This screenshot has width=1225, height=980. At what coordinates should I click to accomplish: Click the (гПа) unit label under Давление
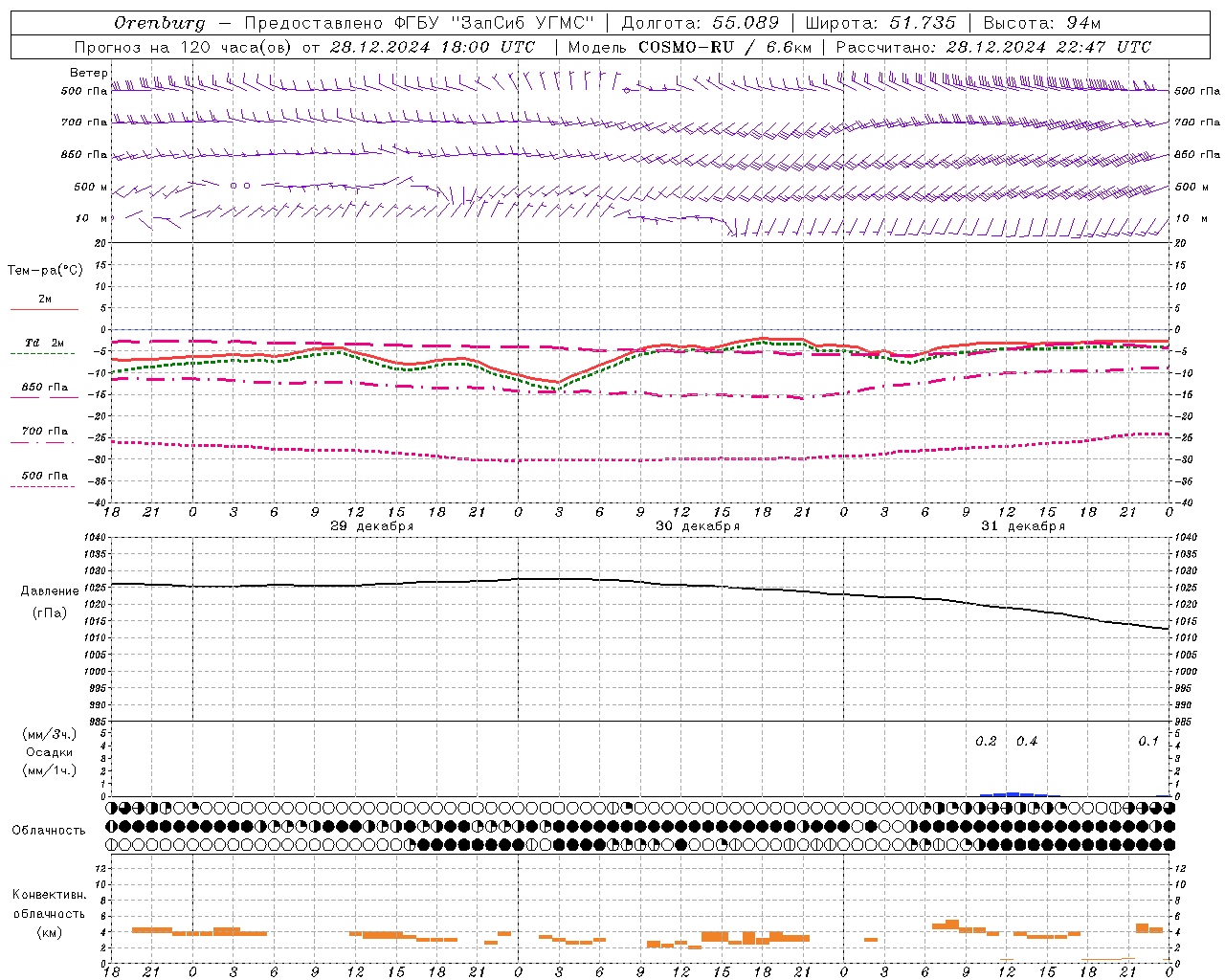pyautogui.click(x=50, y=612)
